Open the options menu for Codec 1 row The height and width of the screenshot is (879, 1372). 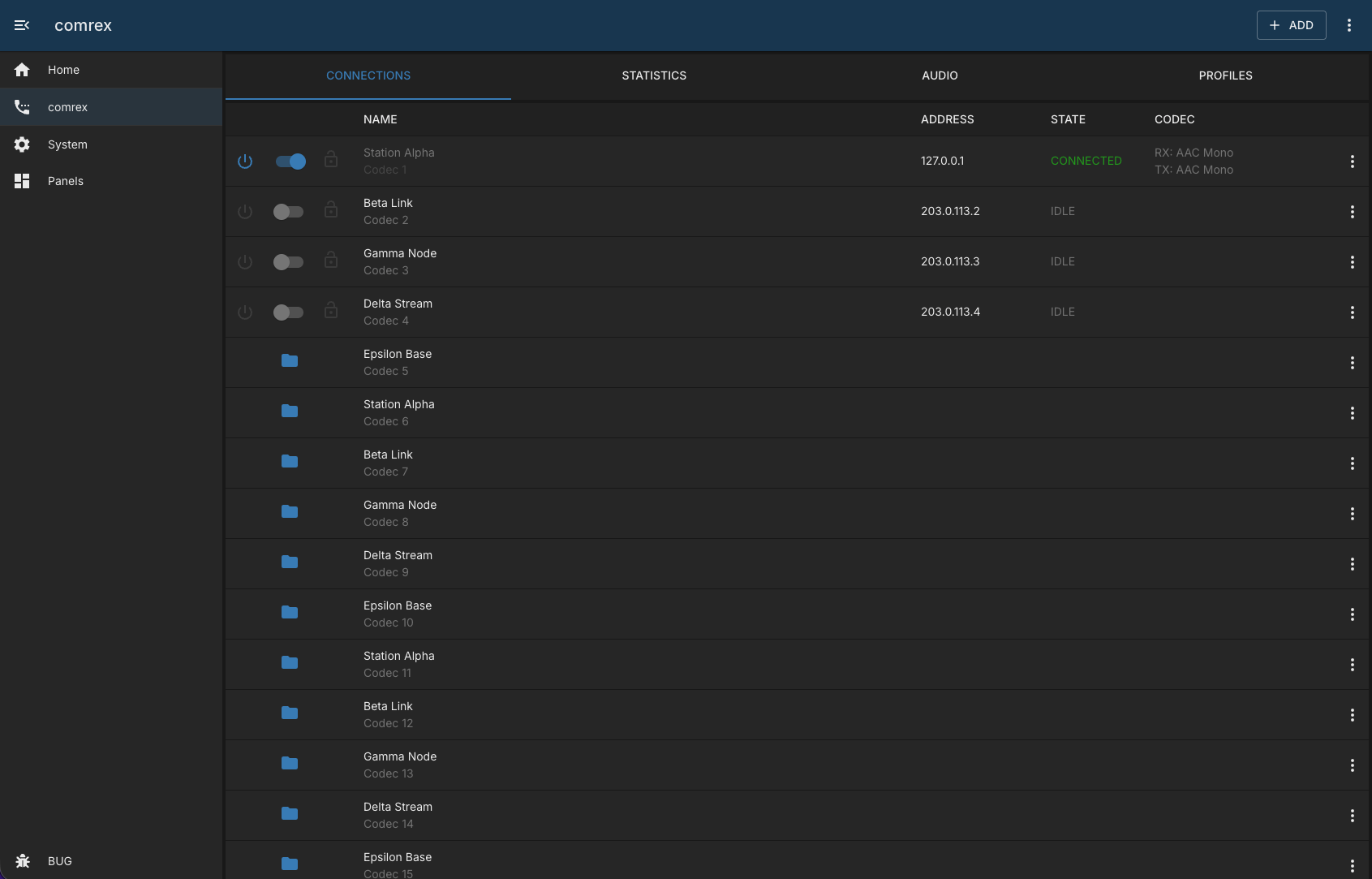[1352, 162]
